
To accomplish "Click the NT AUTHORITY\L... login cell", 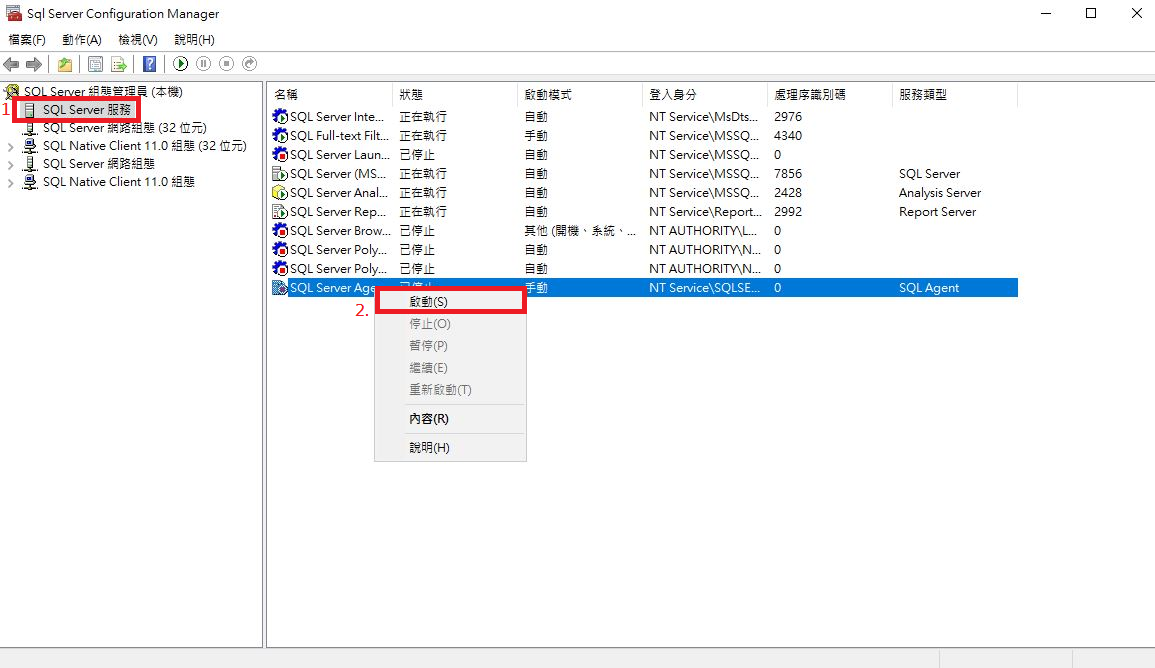I will (703, 231).
